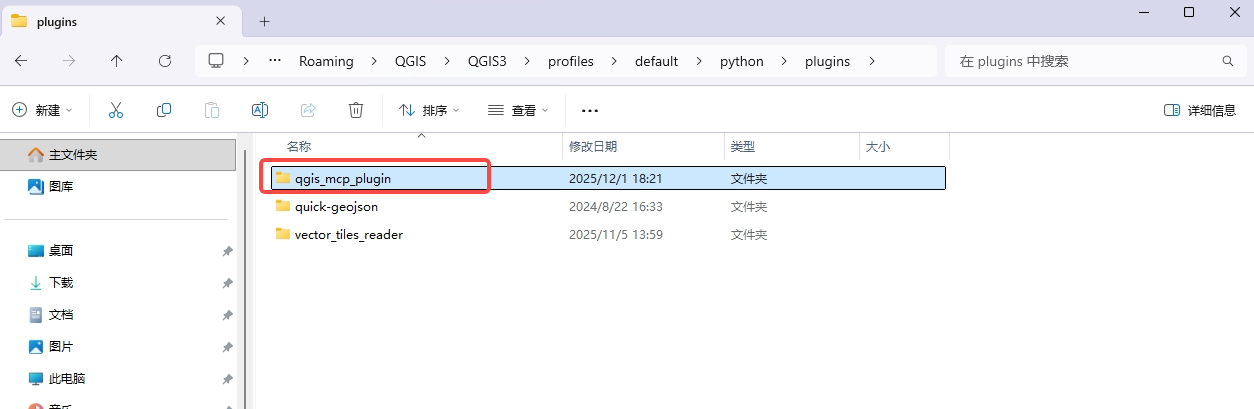Toggle the 详细信息 details pane
The image size is (1254, 409).
(x=1200, y=110)
